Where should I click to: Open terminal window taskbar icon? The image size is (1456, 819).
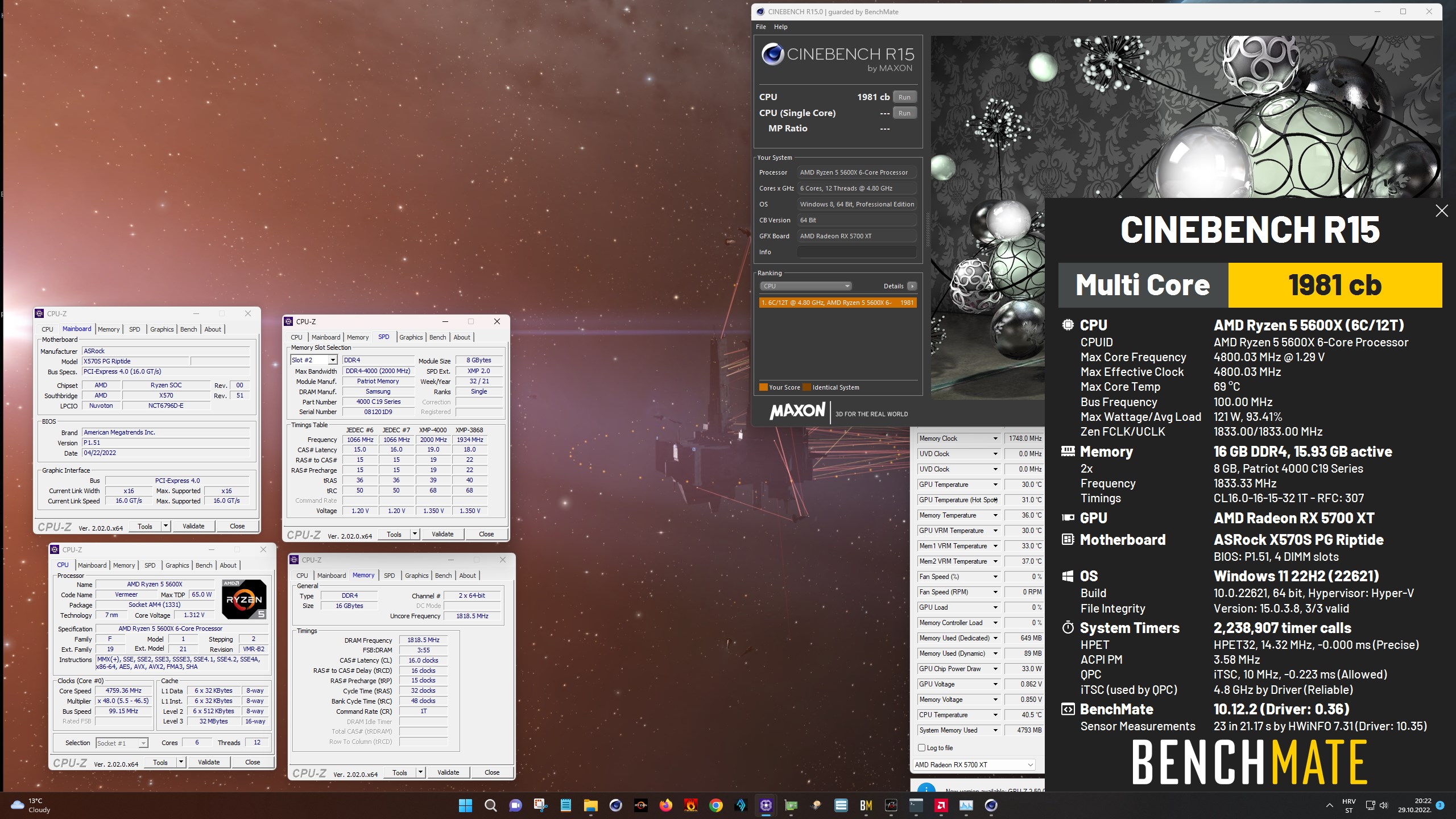(916, 805)
